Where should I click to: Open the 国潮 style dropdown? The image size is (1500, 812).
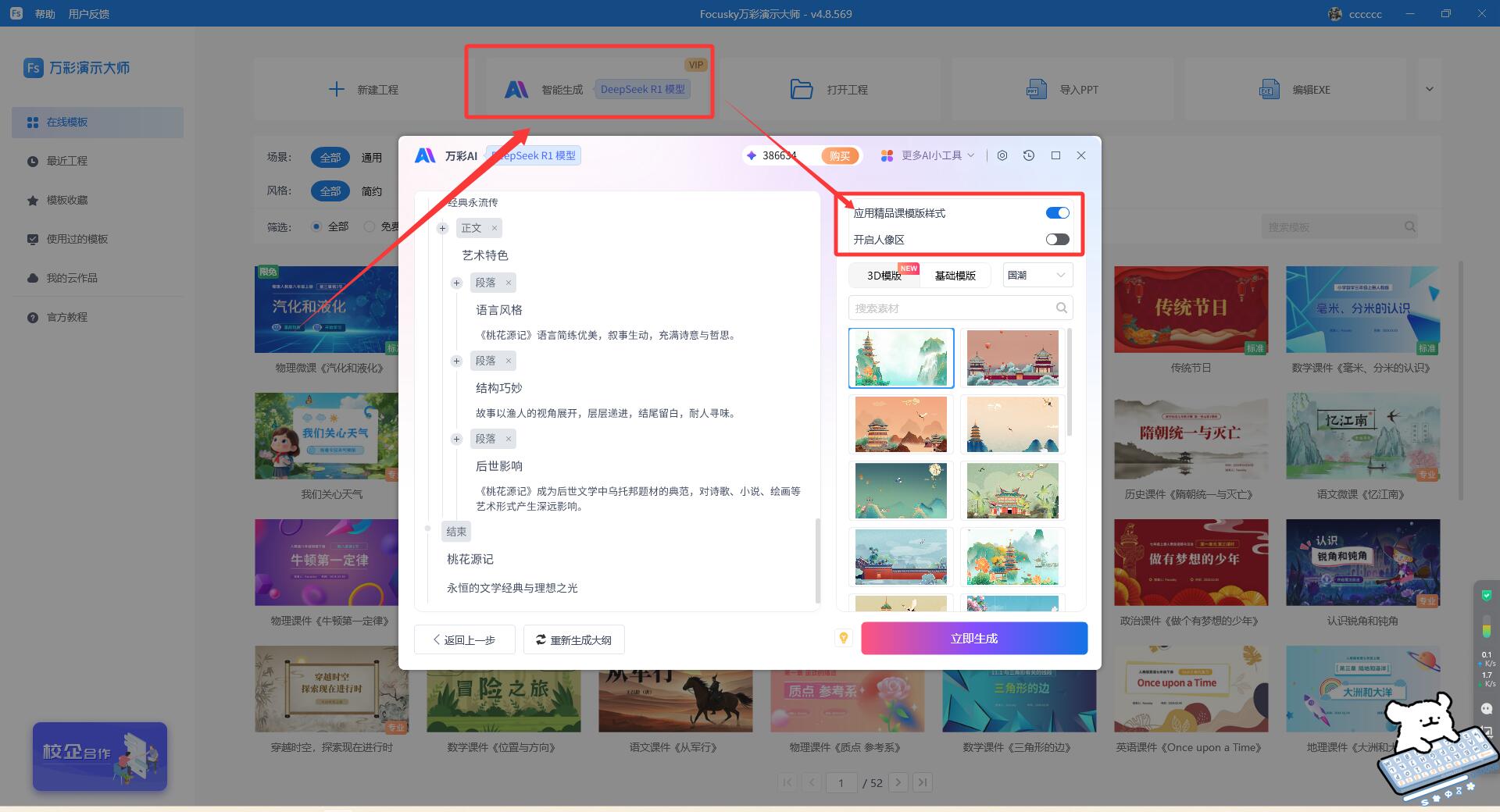coord(1037,275)
